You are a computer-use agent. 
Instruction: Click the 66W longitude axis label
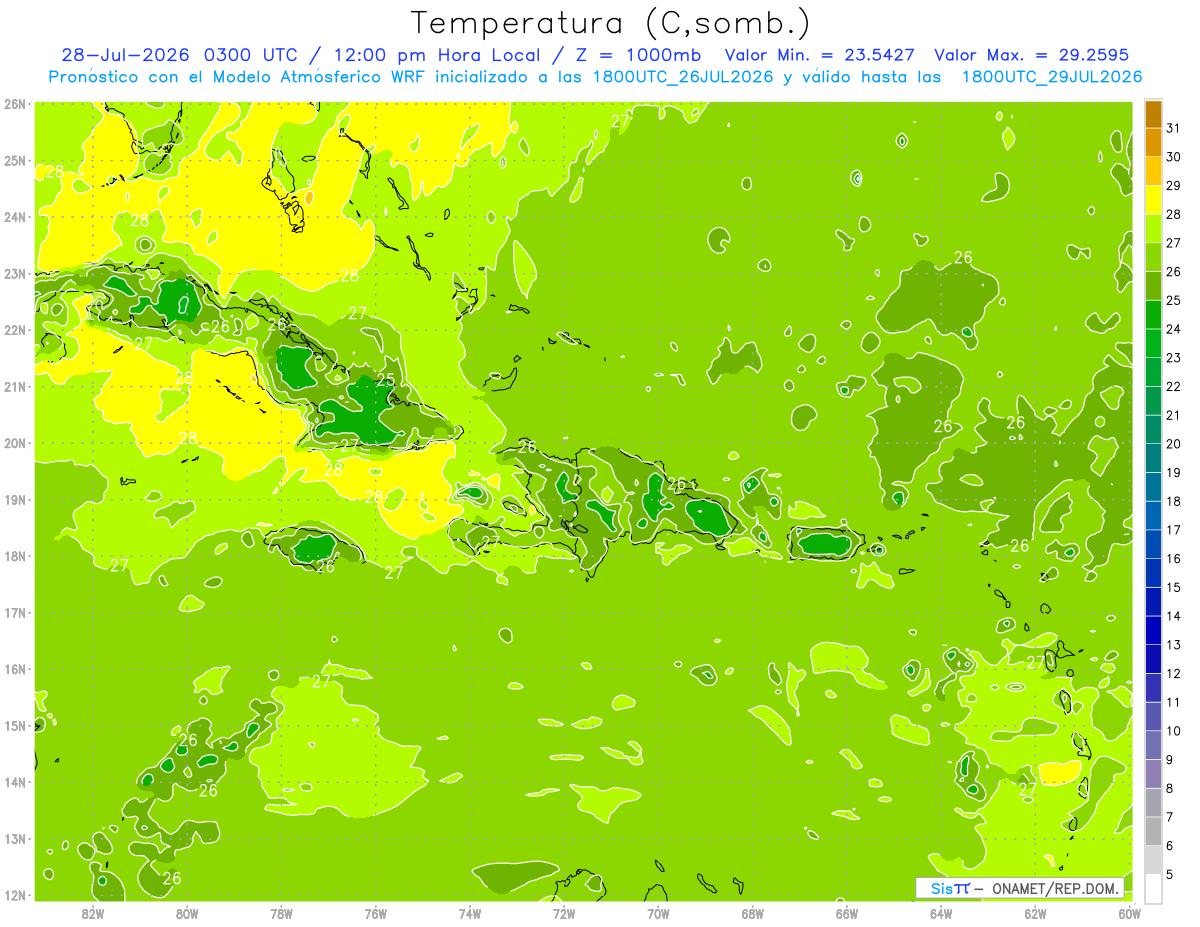click(x=846, y=913)
